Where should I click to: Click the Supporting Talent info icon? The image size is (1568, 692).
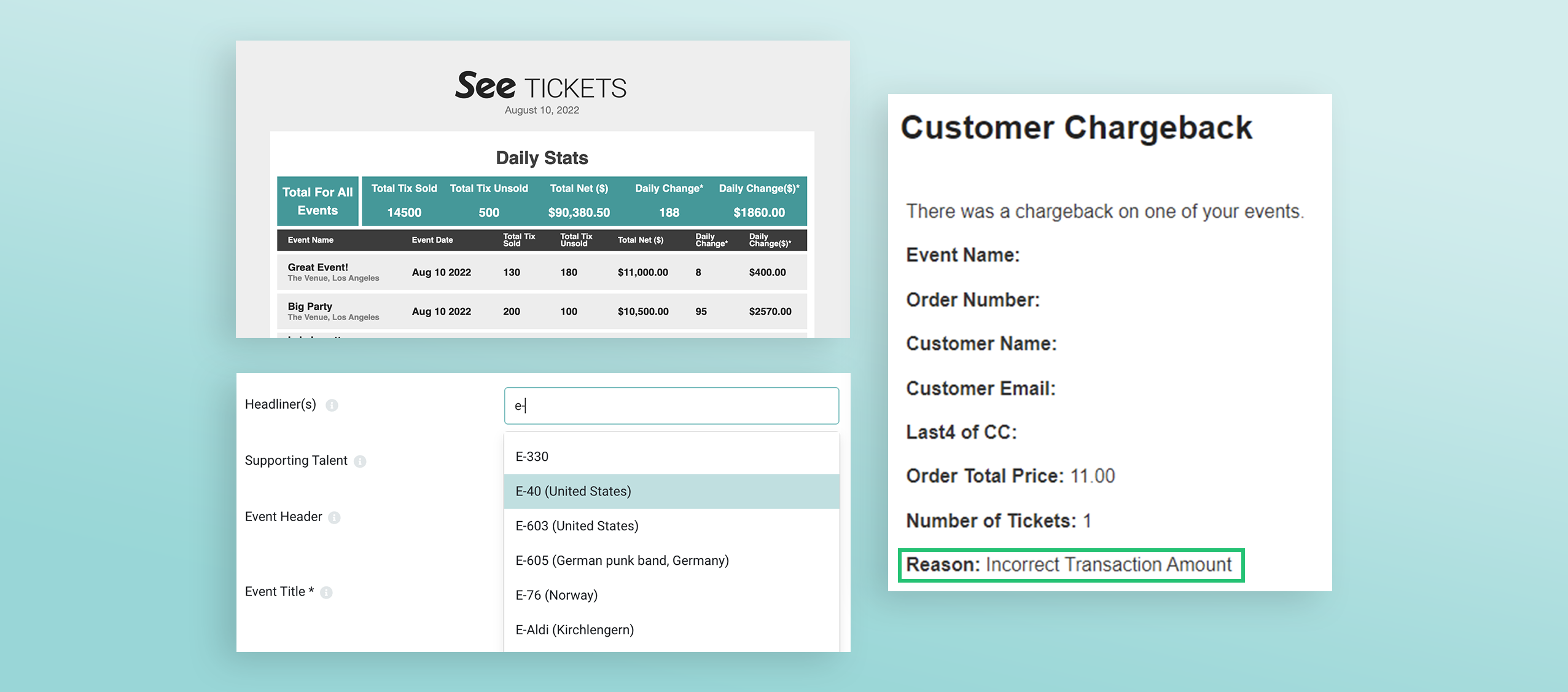[x=361, y=462]
